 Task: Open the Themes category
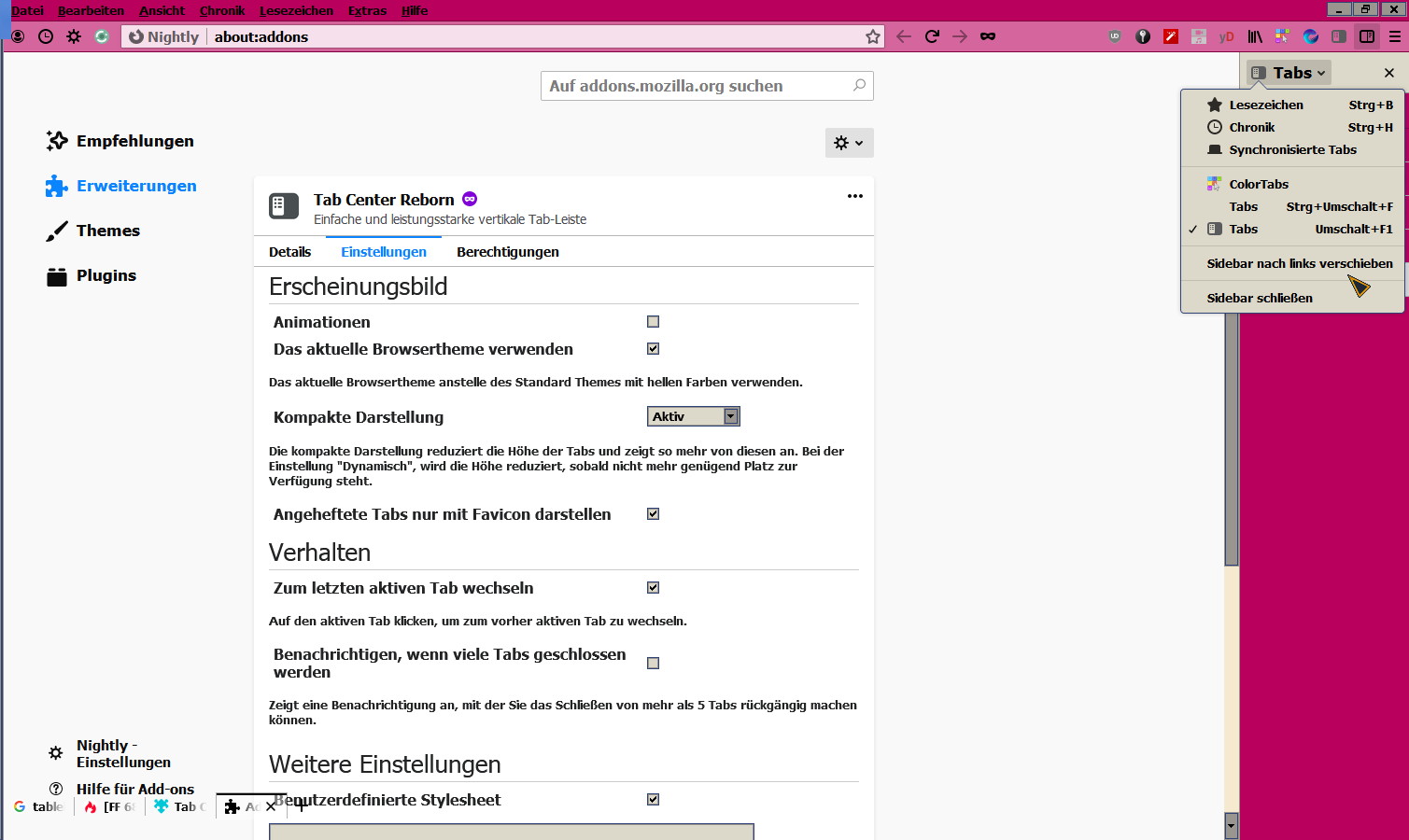coord(107,231)
